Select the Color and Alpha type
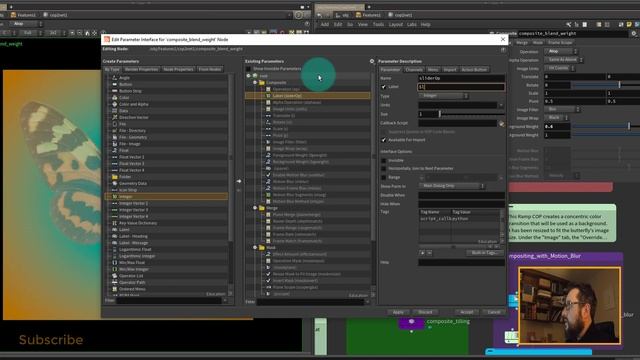Screen dimensions: 640x360 [x=133, y=104]
